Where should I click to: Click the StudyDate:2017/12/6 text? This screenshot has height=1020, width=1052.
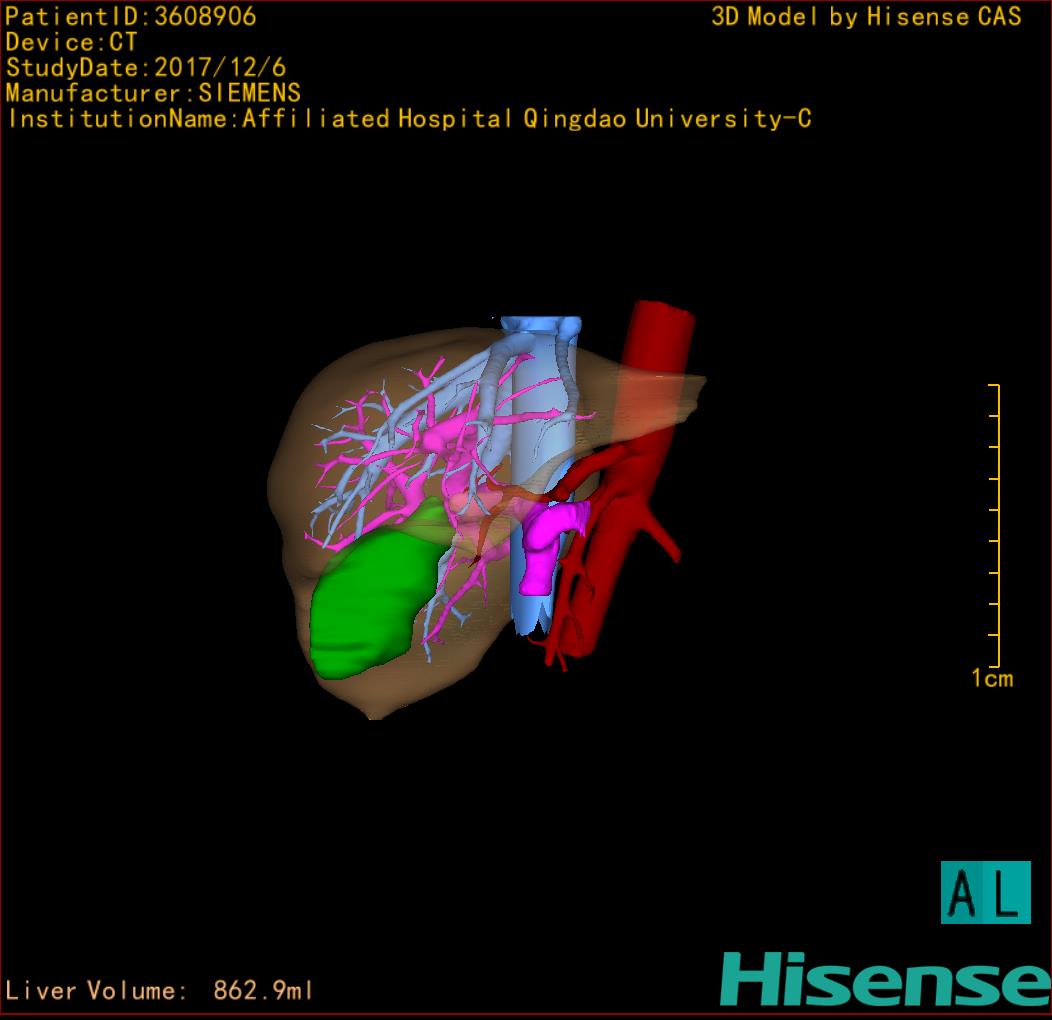click(x=146, y=68)
